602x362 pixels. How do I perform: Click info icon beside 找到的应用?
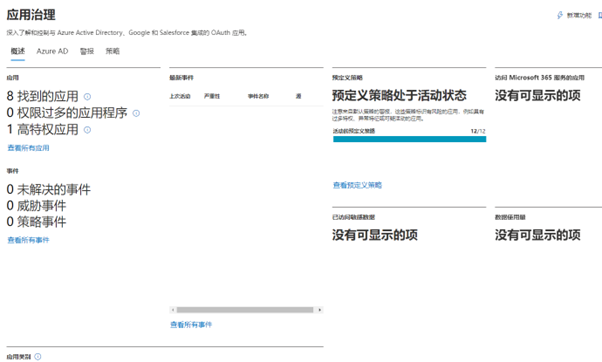point(87,96)
